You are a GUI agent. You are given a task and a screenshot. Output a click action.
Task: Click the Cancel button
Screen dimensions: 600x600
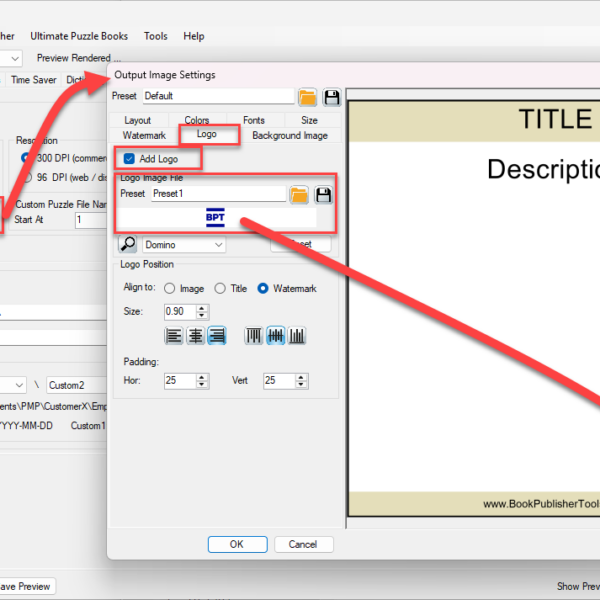pyautogui.click(x=302, y=544)
